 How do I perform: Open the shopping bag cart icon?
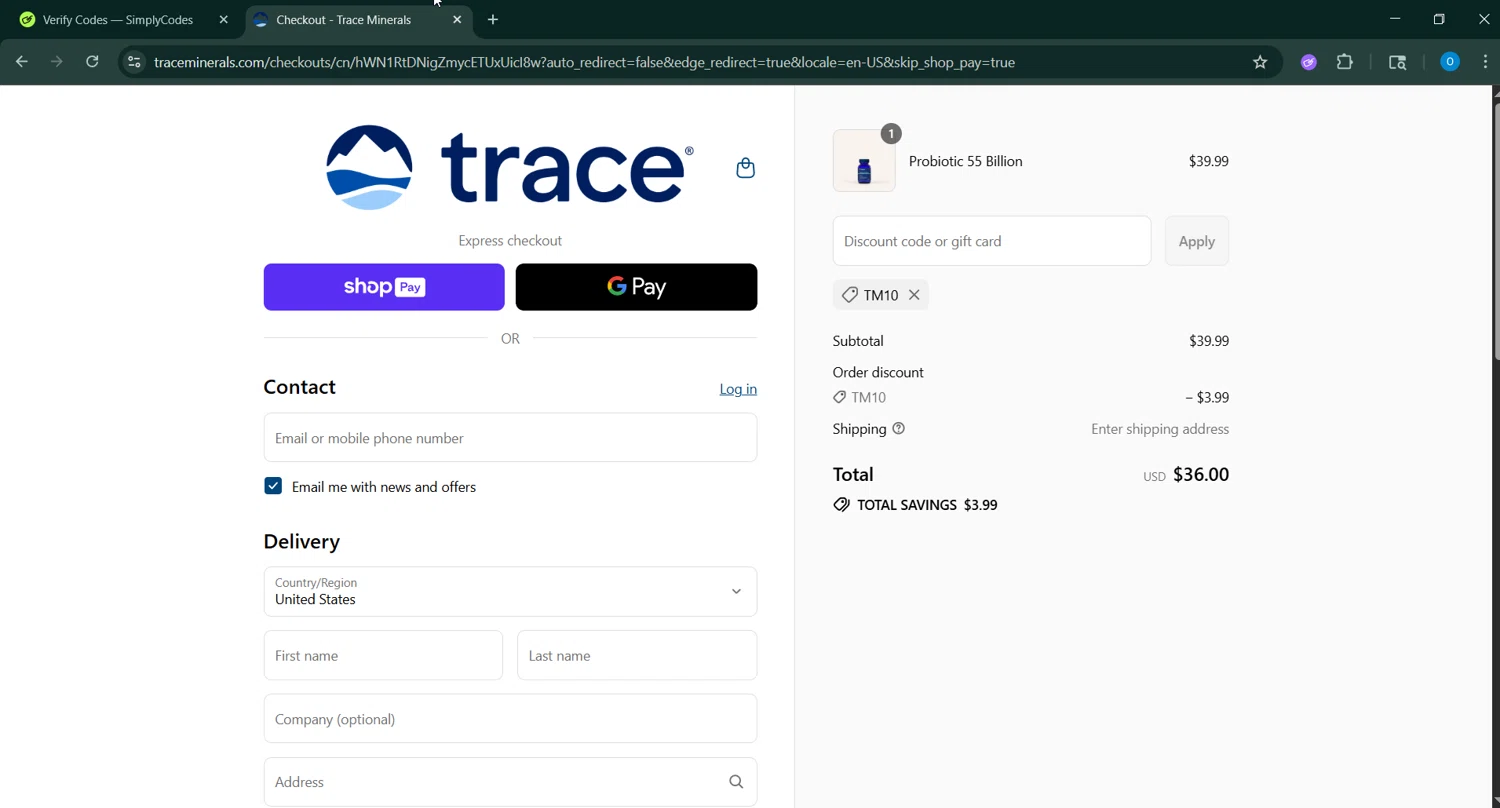pos(745,168)
